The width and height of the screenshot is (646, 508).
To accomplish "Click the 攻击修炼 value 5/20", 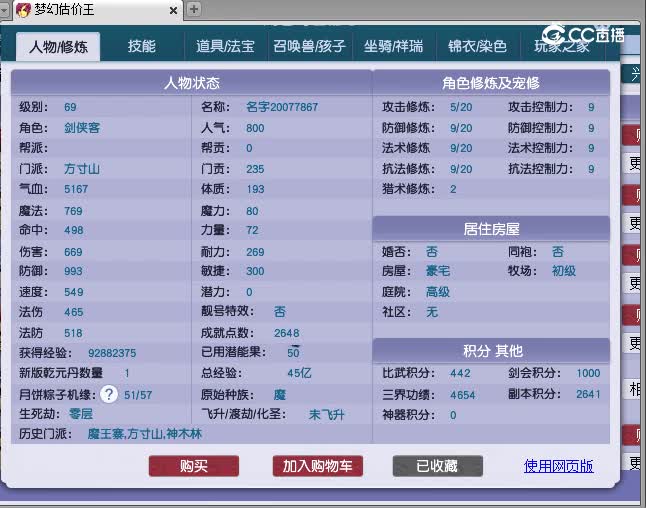I will (x=461, y=107).
